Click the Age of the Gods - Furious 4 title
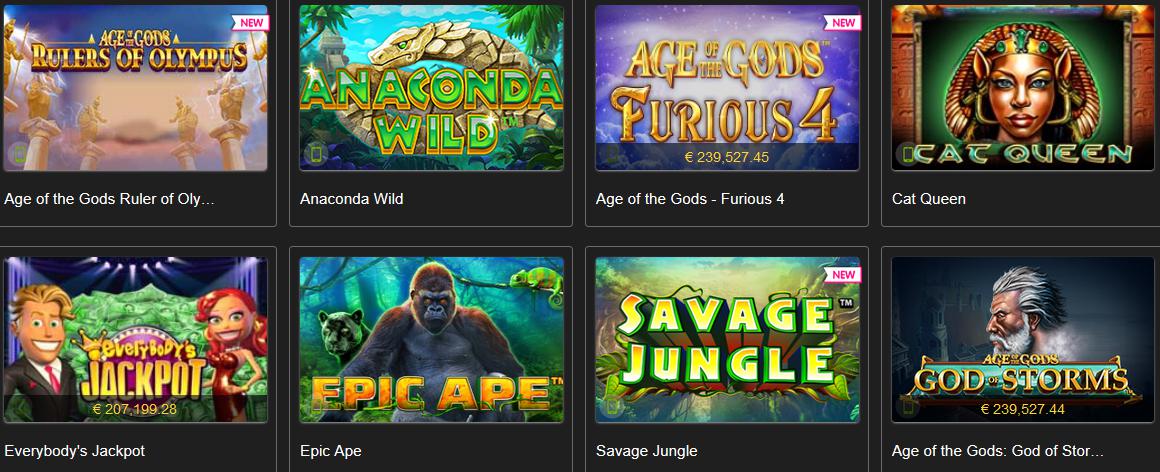The height and width of the screenshot is (472, 1160). pos(689,199)
